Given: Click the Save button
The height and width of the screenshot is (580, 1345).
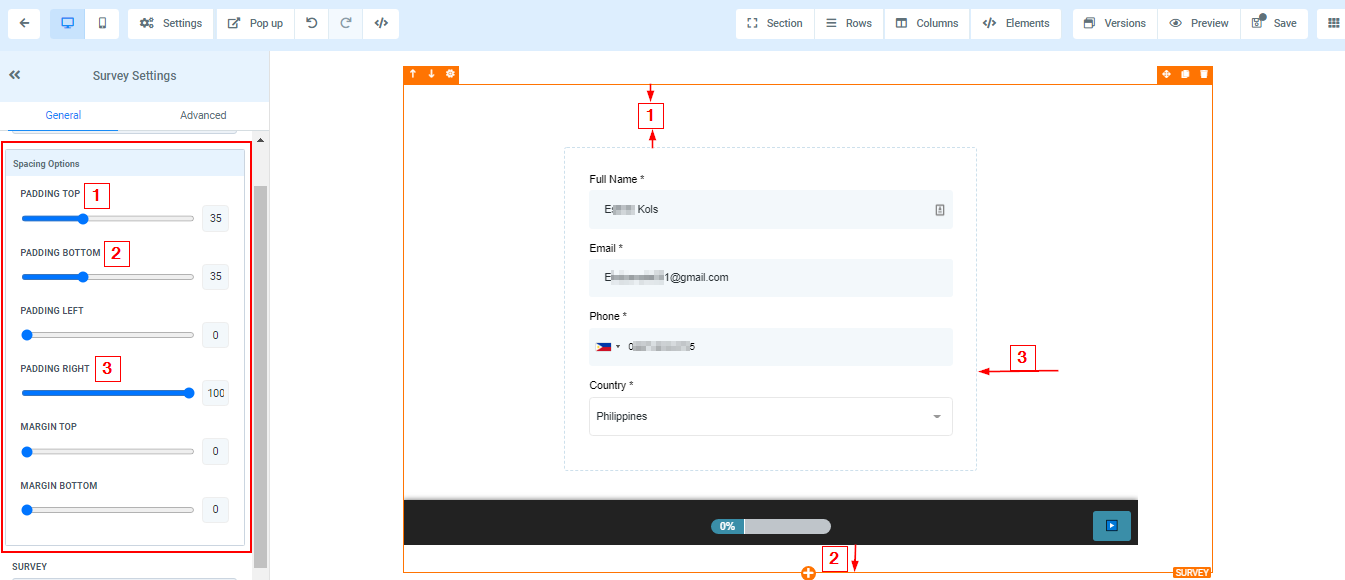Looking at the screenshot, I should tap(1274, 23).
